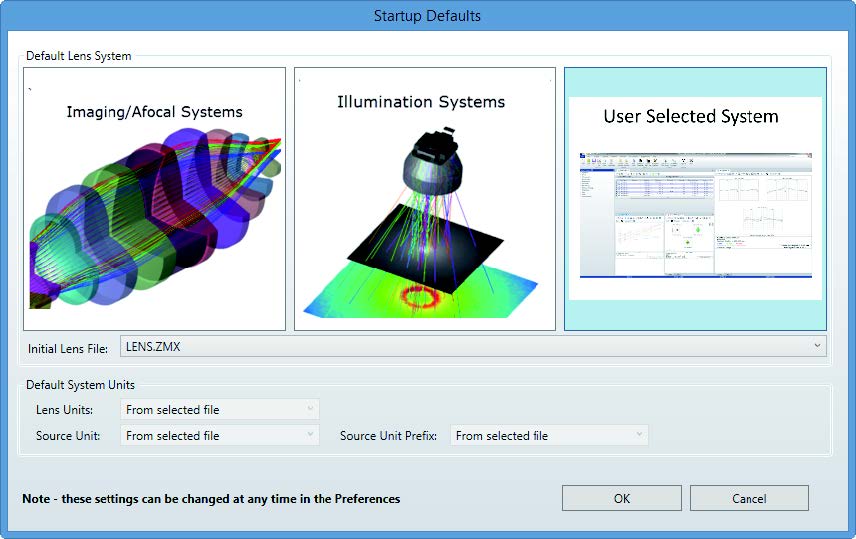
Task: Open the Lens Units dropdown
Action: click(x=219, y=409)
